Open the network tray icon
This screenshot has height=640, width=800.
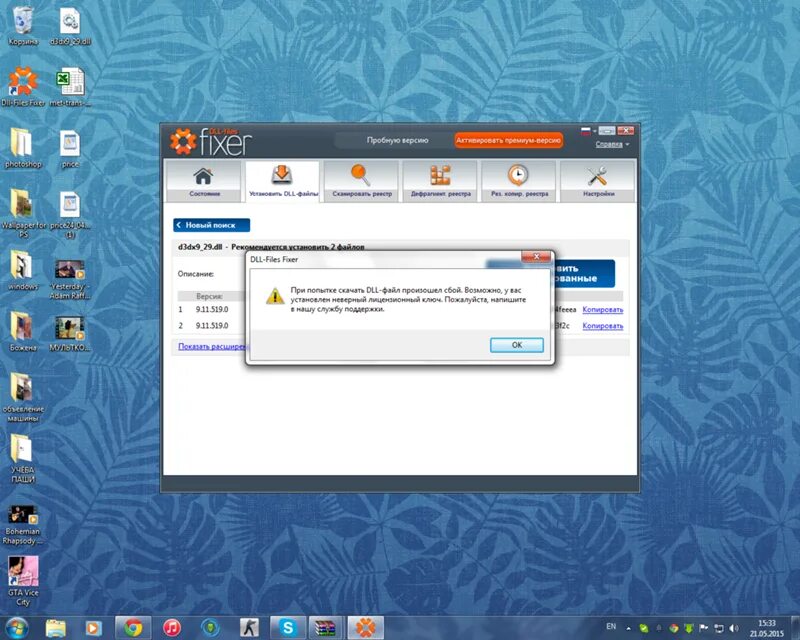[x=719, y=628]
